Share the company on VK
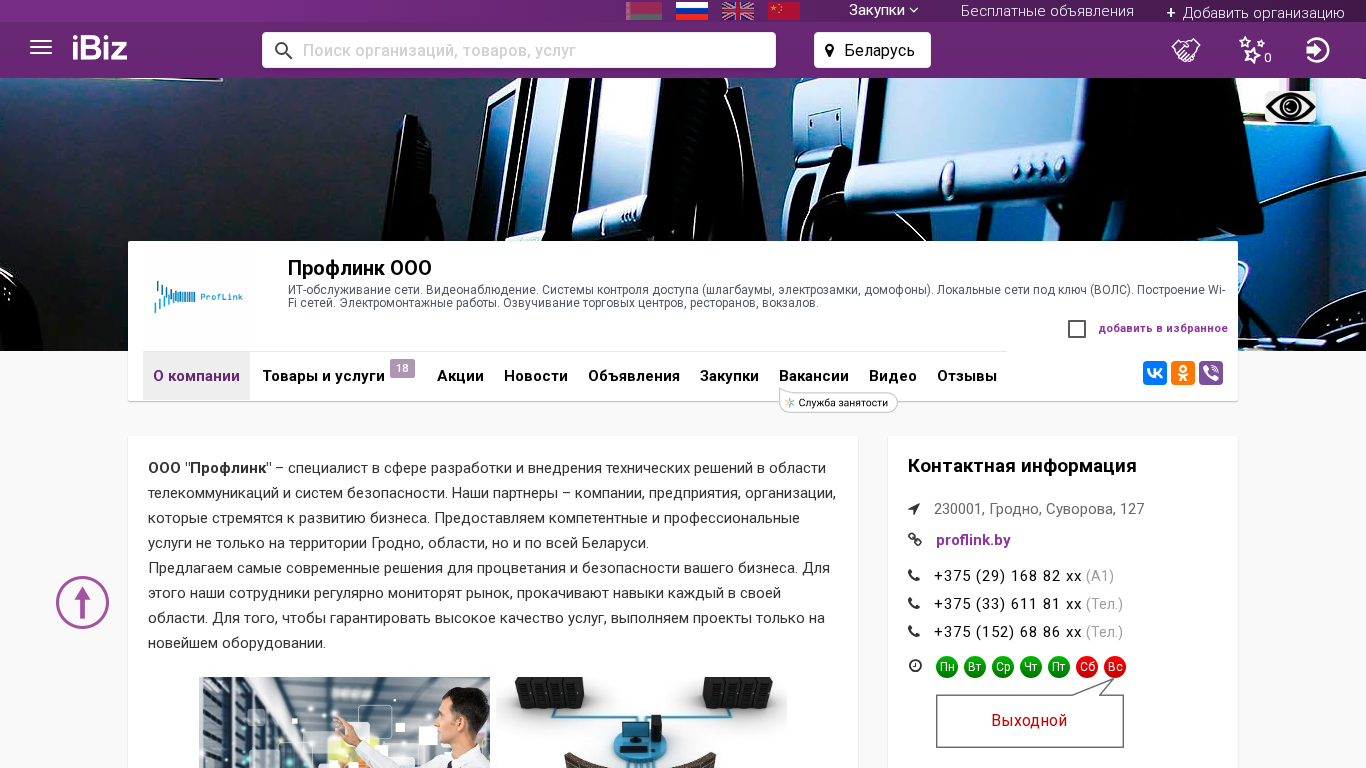 coord(1155,373)
